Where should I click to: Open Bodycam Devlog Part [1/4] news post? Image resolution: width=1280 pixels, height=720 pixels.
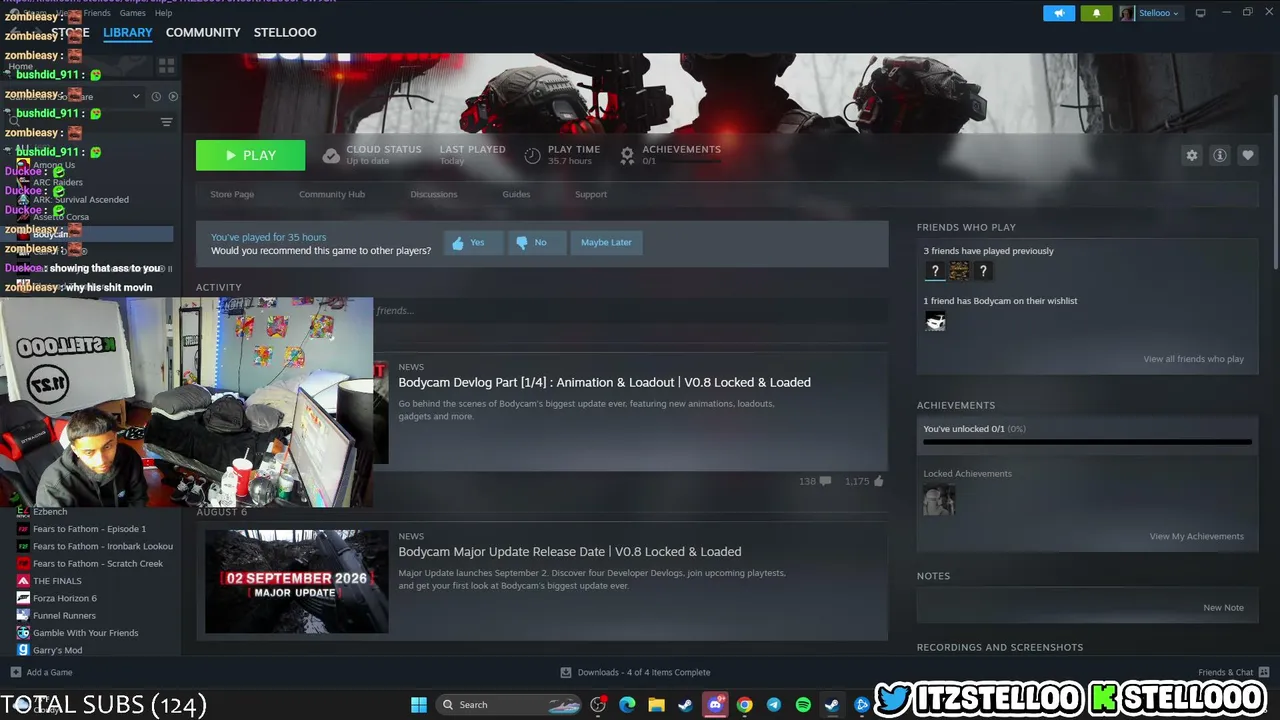pyautogui.click(x=604, y=382)
